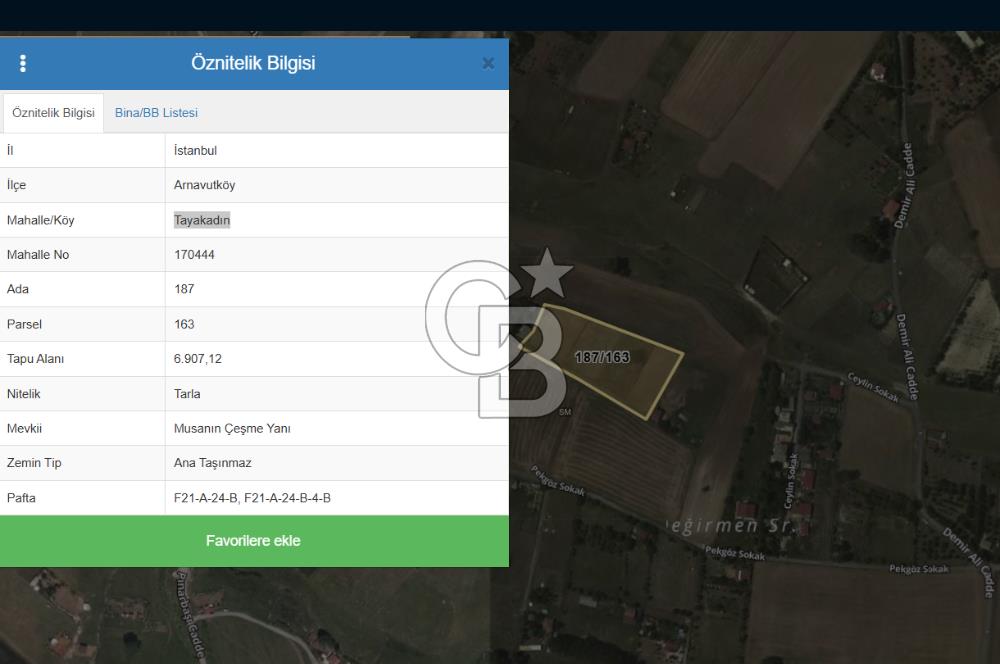This screenshot has height=664, width=1000.
Task: Close the Öznitelik Bilgisi panel
Action: click(x=488, y=63)
